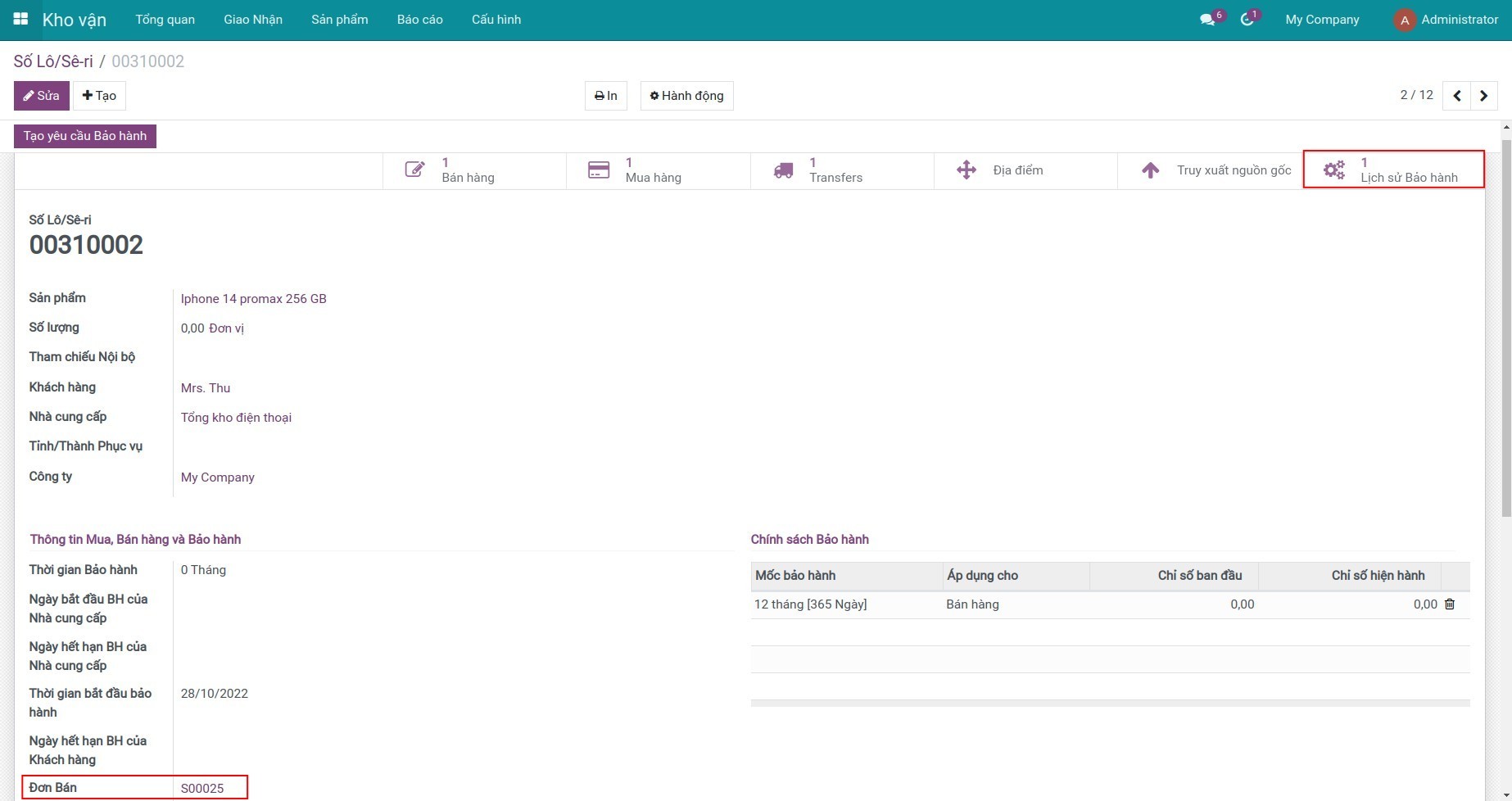Open the Administrator user menu
The width and height of the screenshot is (1512, 801).
1446,20
